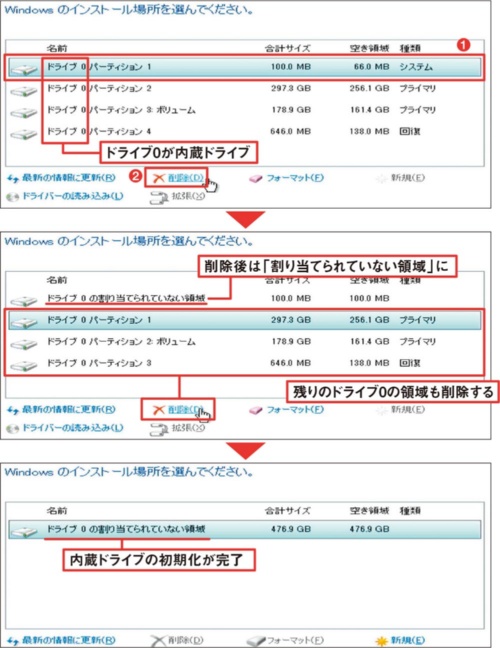Click disc icon for ドライバーの読み込み, top screenshot

13,197
